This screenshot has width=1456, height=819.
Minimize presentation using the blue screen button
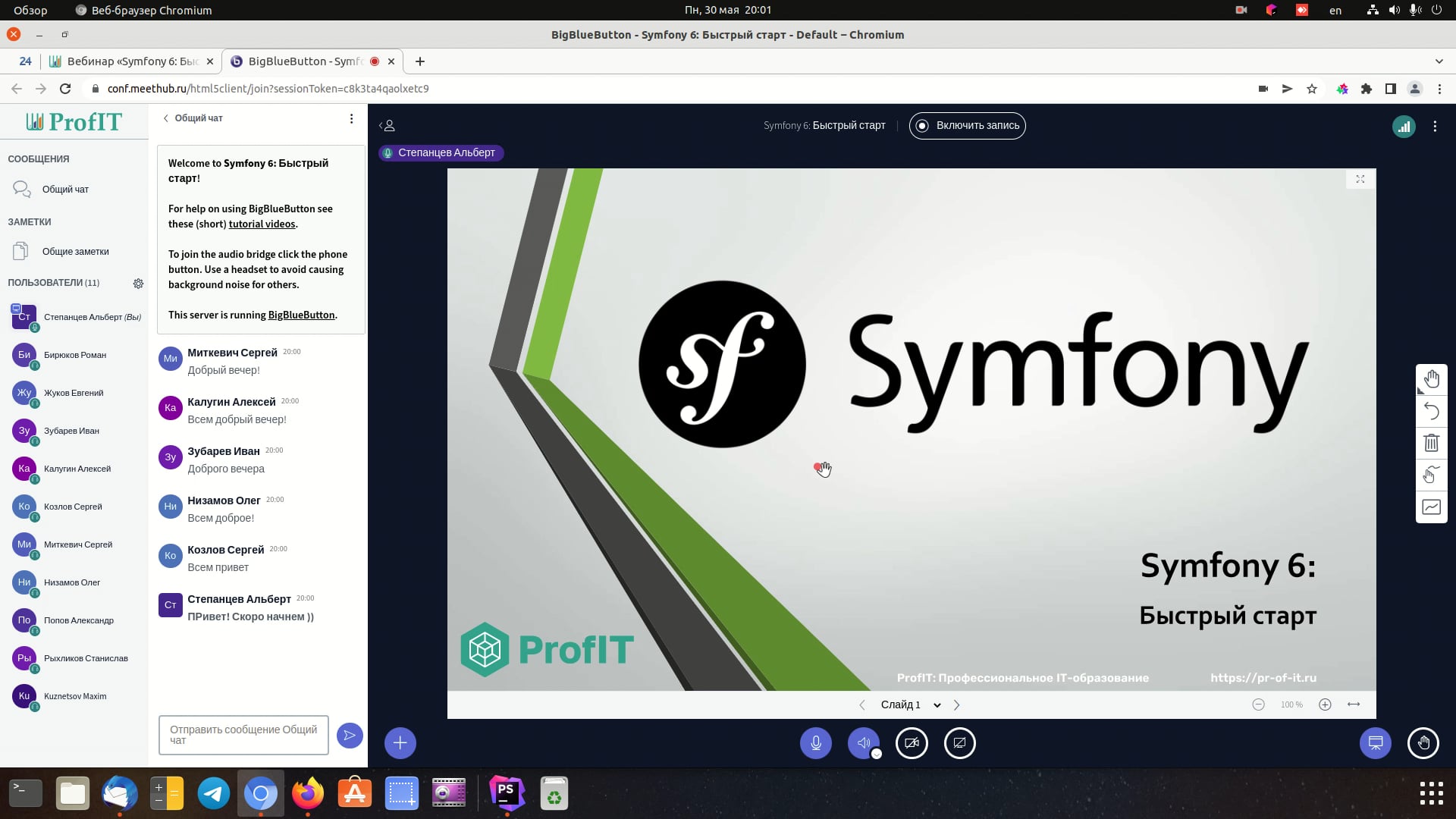pyautogui.click(x=1376, y=743)
